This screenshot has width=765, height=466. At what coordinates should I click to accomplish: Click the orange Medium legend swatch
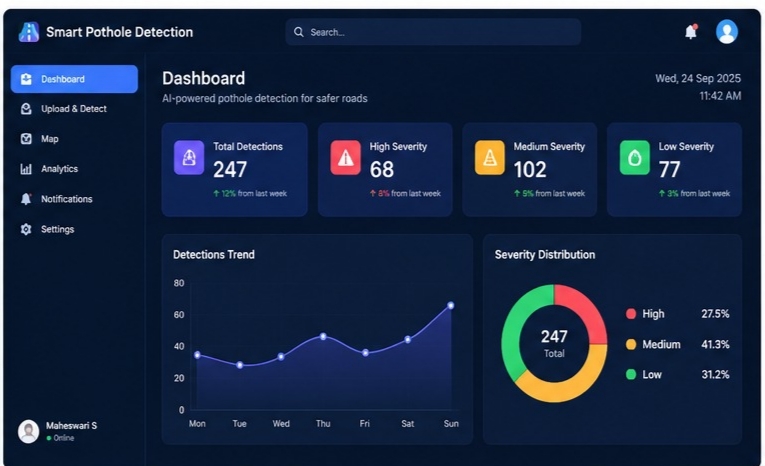click(x=631, y=344)
